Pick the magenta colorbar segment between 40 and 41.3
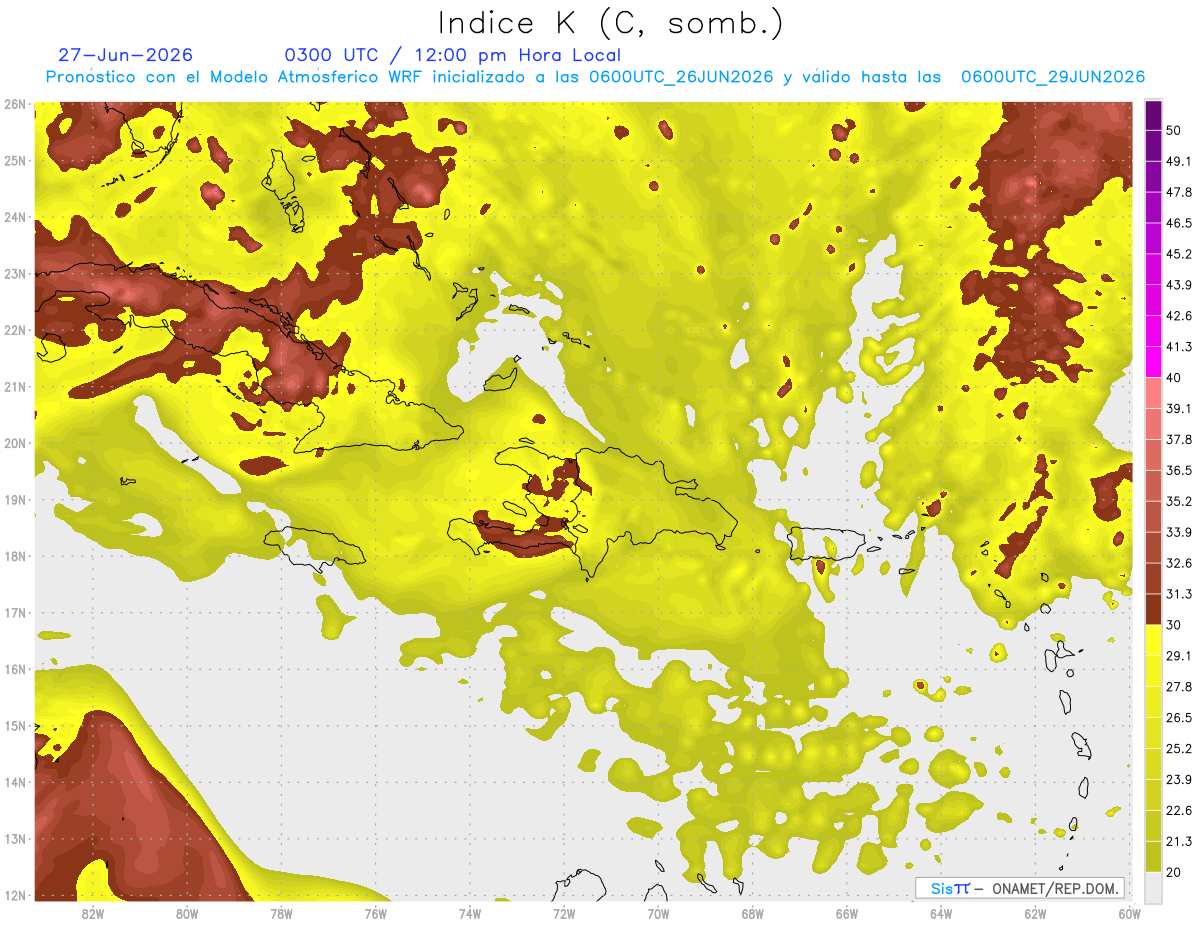This screenshot has height=927, width=1200. 1153,361
